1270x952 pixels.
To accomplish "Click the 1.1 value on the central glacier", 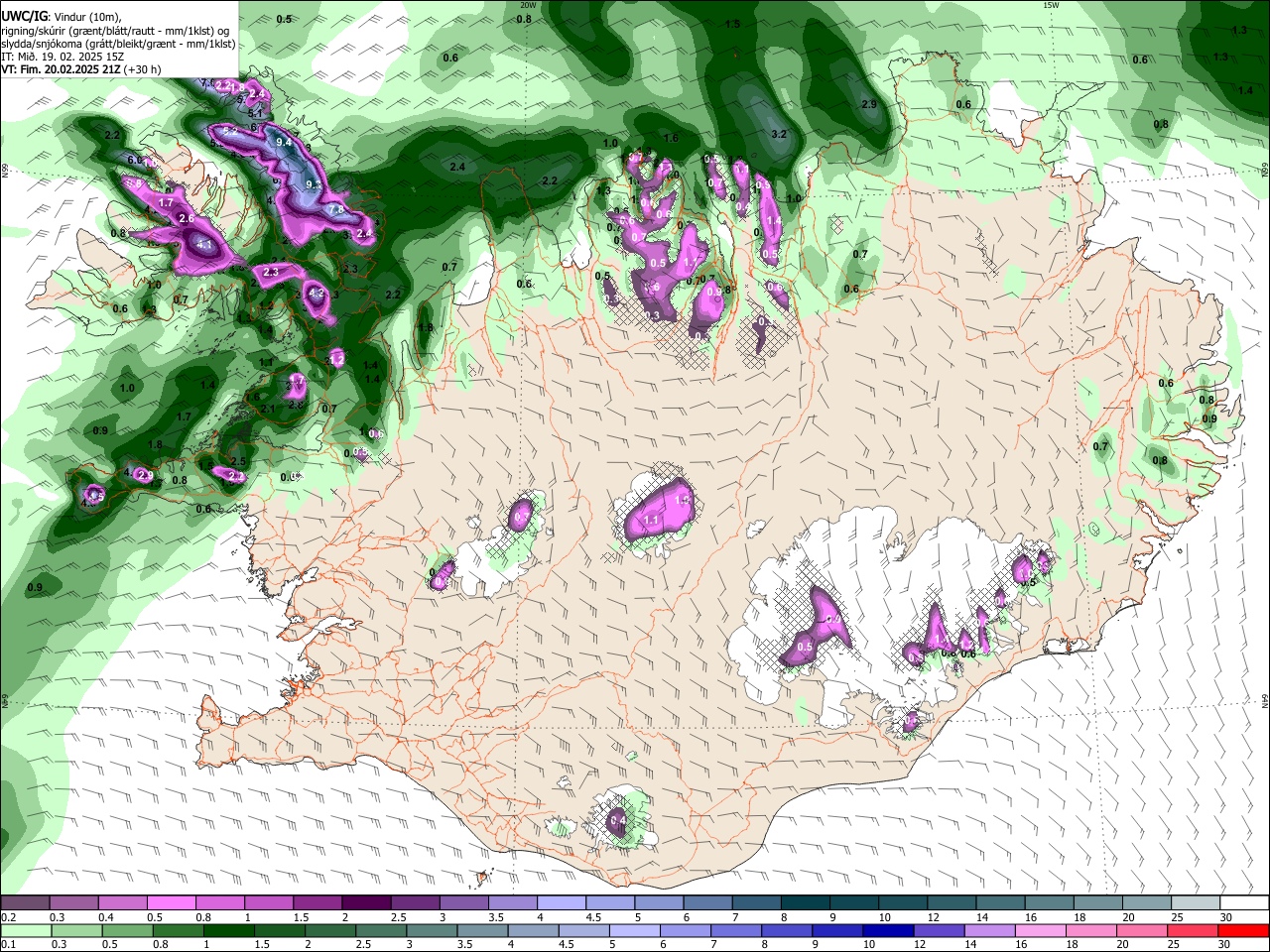I will (652, 520).
